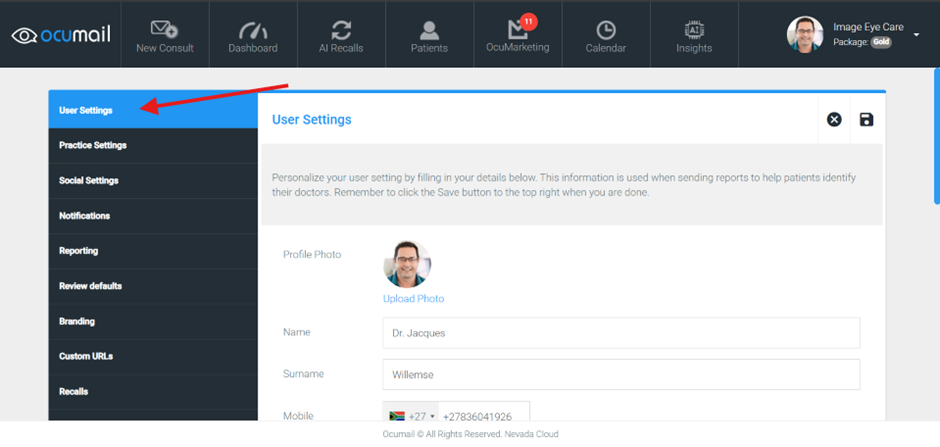Open Notifications in sidebar

coord(153,216)
